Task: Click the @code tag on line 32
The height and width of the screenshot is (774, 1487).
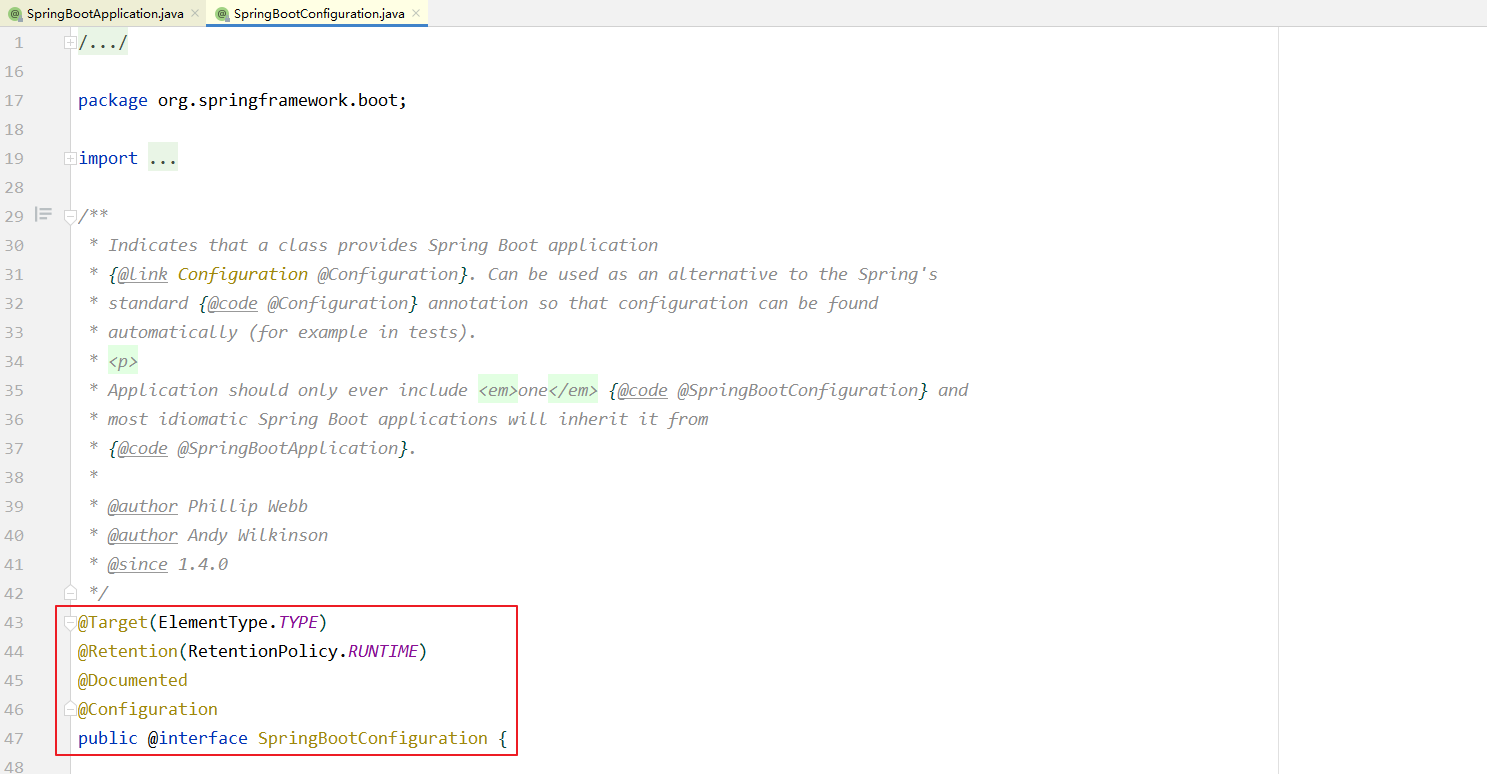Action: pyautogui.click(x=232, y=303)
